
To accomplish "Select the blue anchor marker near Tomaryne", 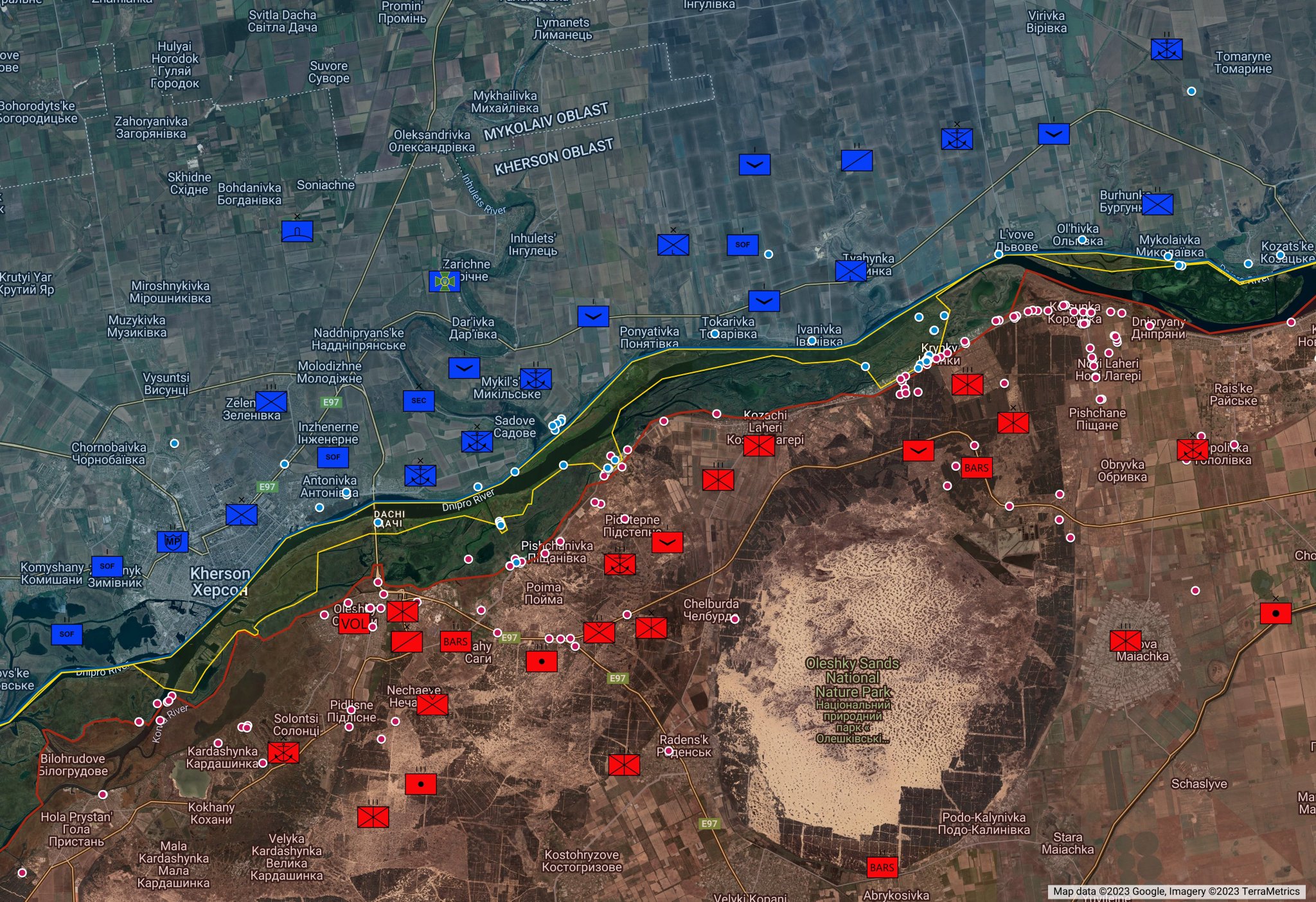I will pos(1166,50).
